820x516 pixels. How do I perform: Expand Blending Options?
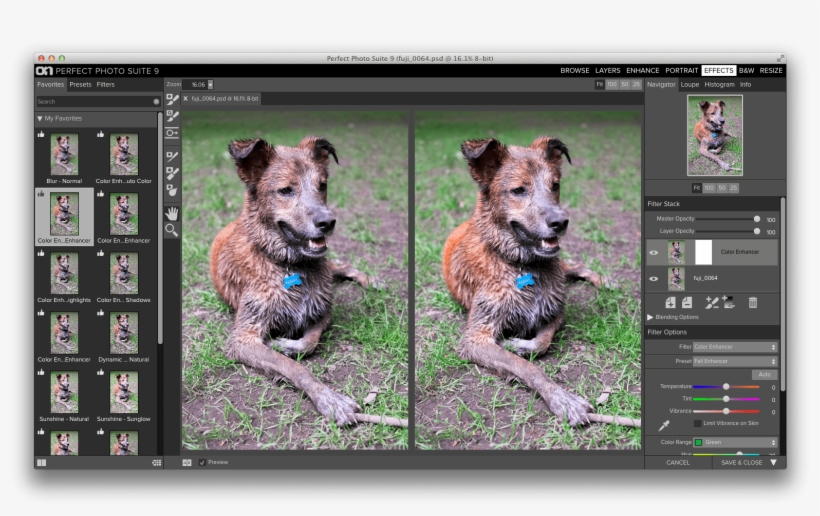(x=650, y=317)
